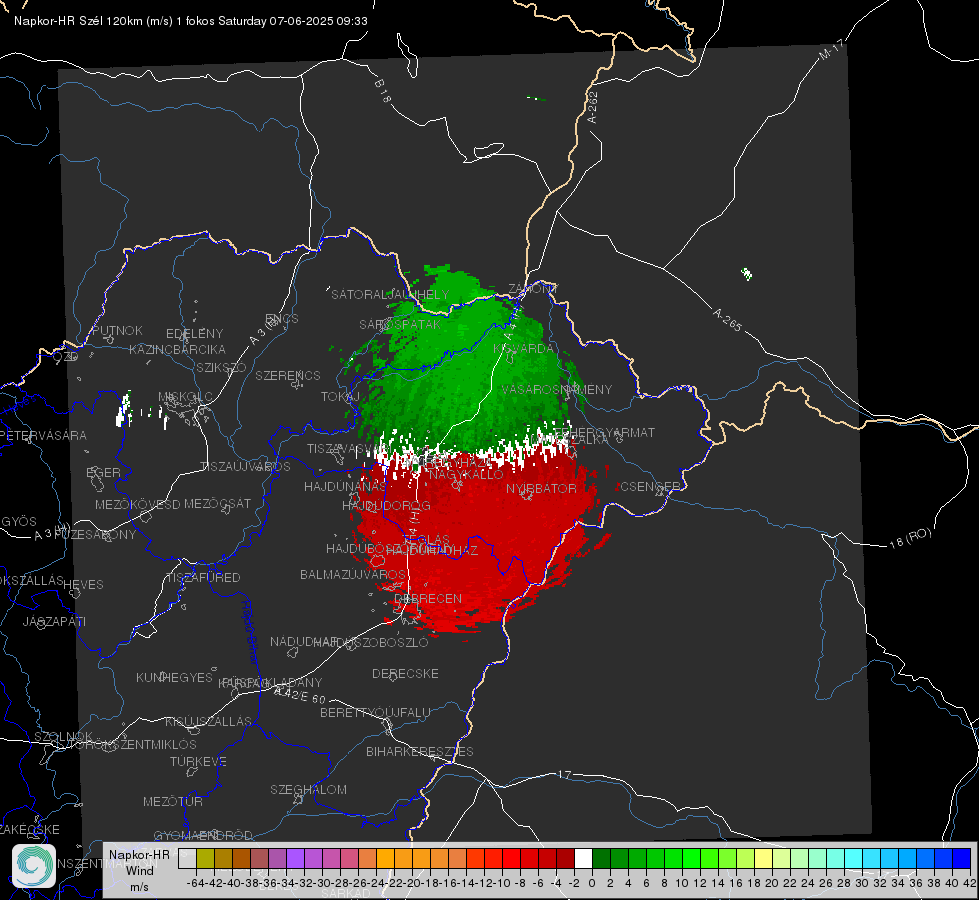Image resolution: width=979 pixels, height=900 pixels.
Task: Select the olive first colored legend swatch
Action: [x=205, y=859]
